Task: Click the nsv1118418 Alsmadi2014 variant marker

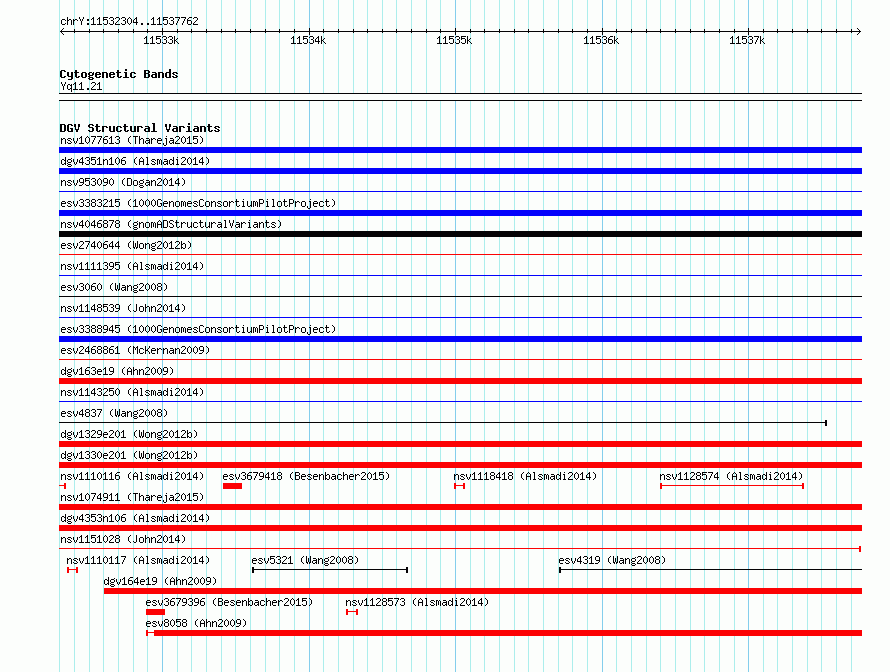Action: click(460, 486)
